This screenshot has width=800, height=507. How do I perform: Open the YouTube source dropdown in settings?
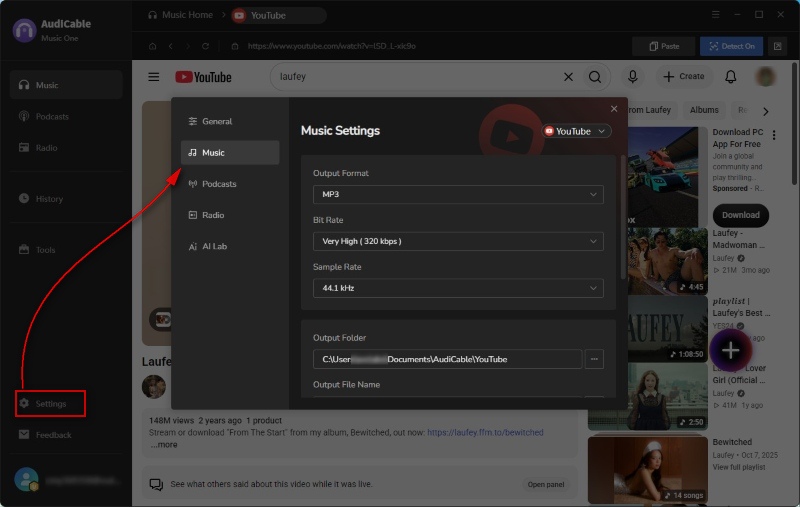pos(576,131)
